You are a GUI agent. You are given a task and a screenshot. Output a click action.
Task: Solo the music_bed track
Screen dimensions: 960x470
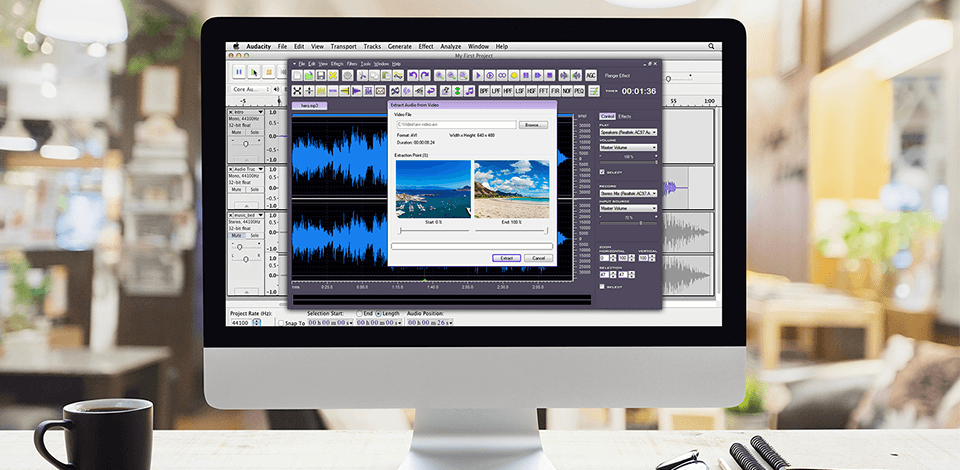pyautogui.click(x=255, y=236)
